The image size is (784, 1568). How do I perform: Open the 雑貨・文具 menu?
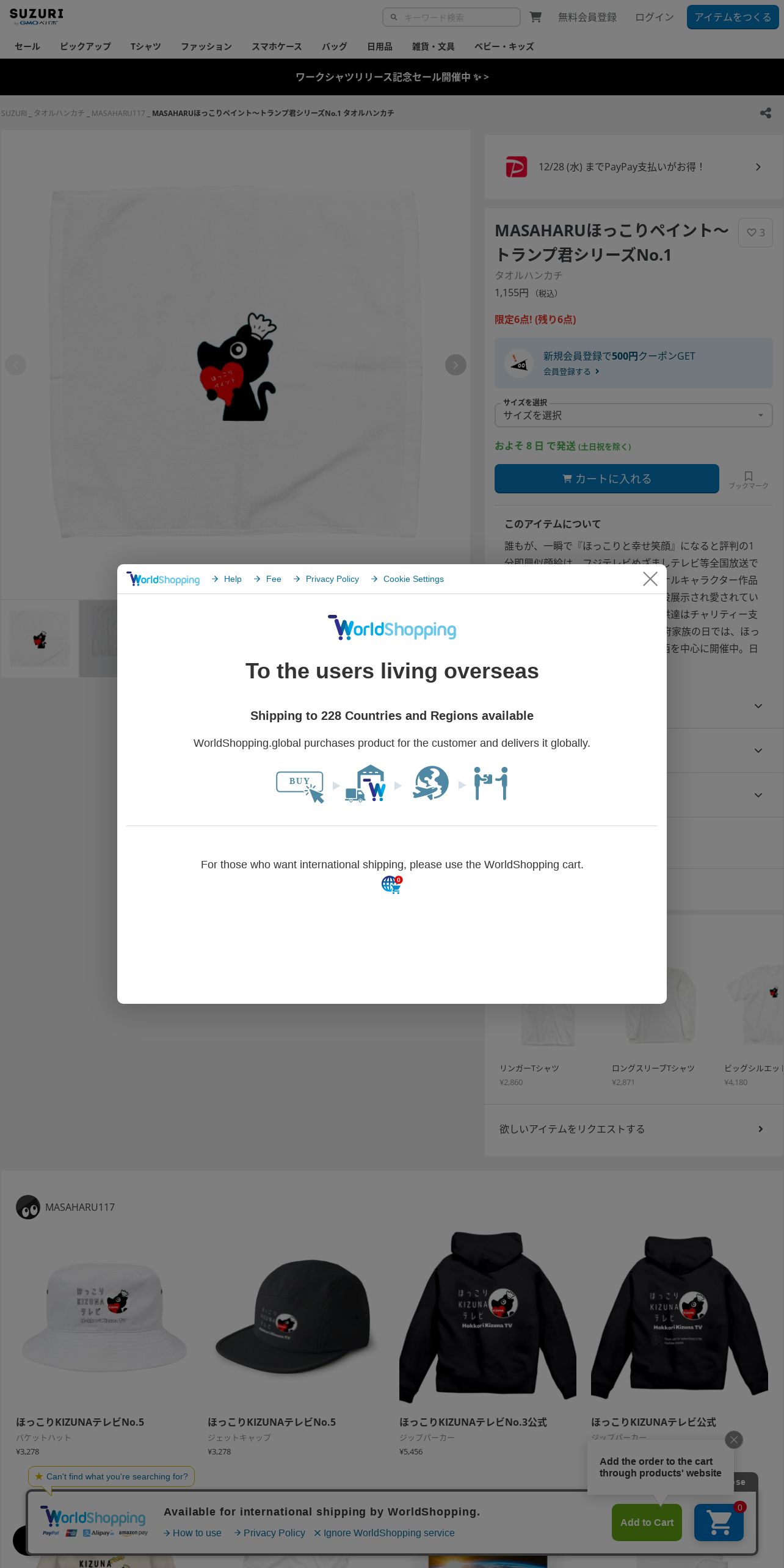click(x=434, y=46)
